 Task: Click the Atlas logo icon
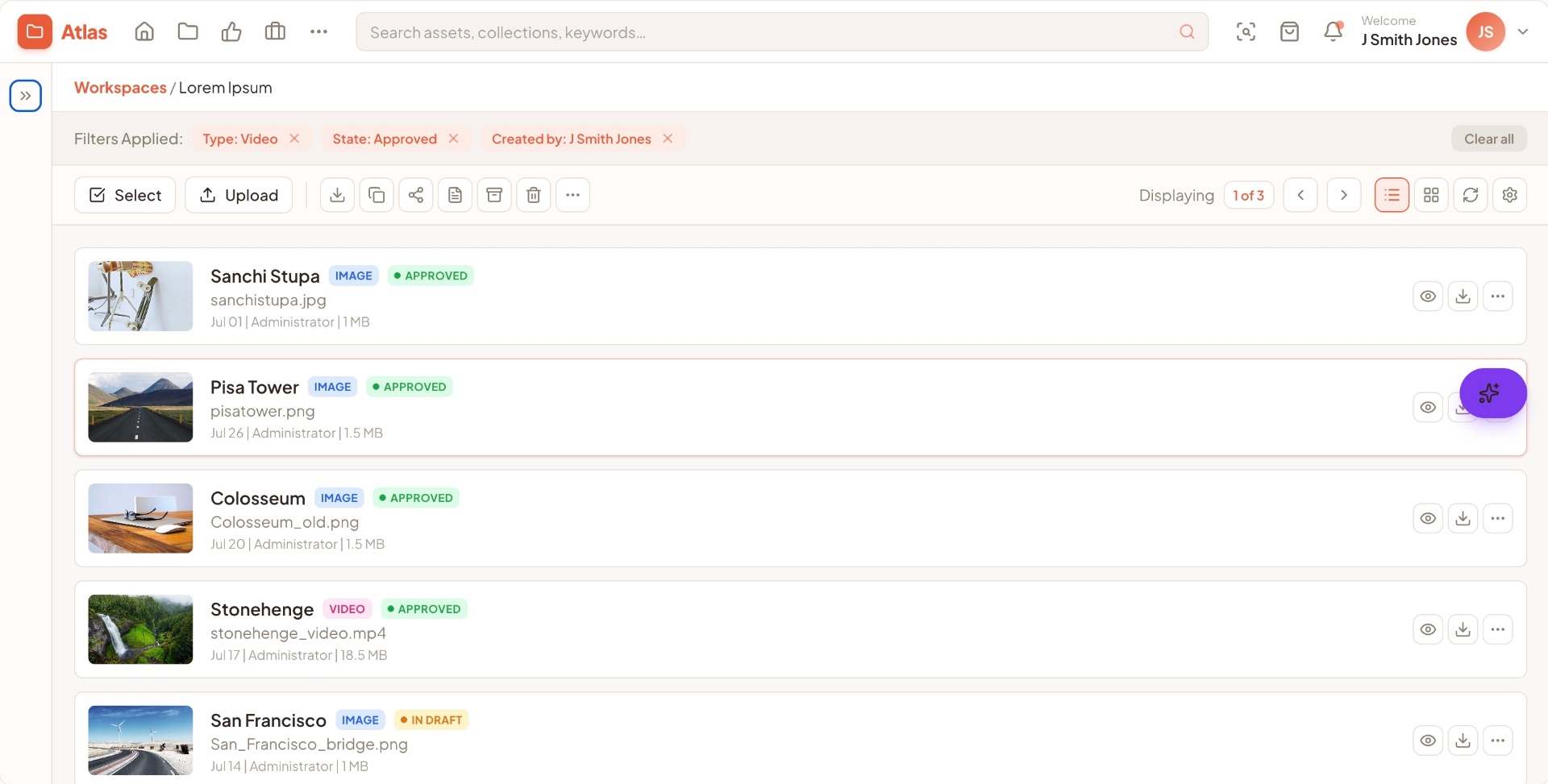35,32
